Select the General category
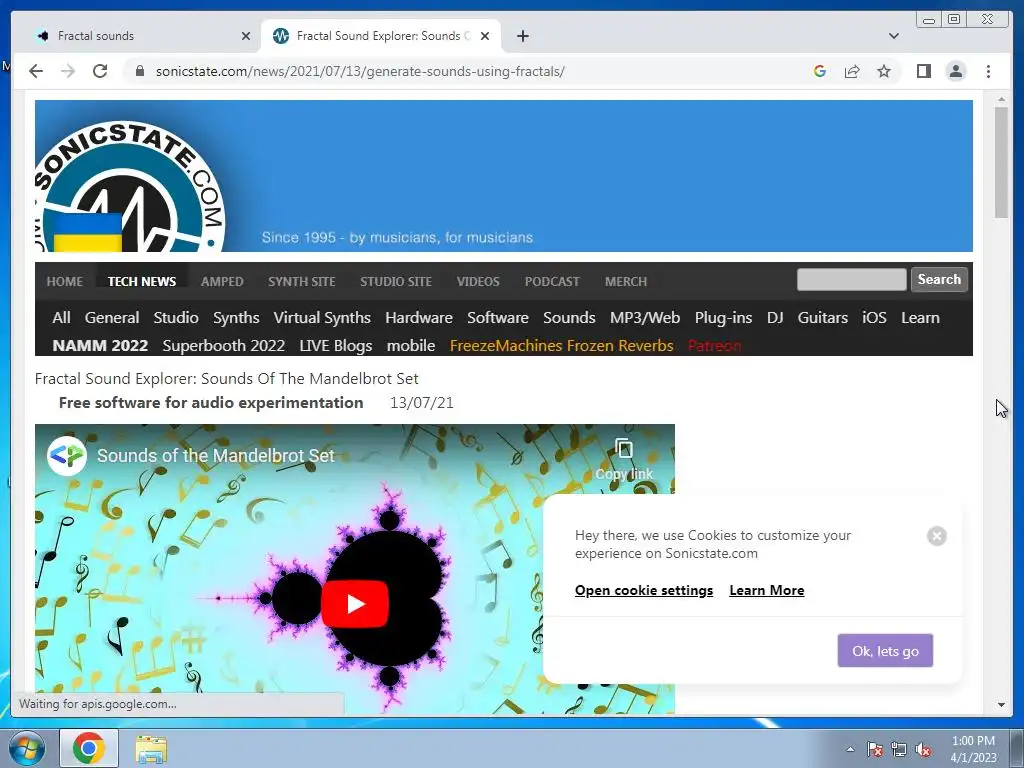The height and width of the screenshot is (768, 1024). tap(112, 317)
